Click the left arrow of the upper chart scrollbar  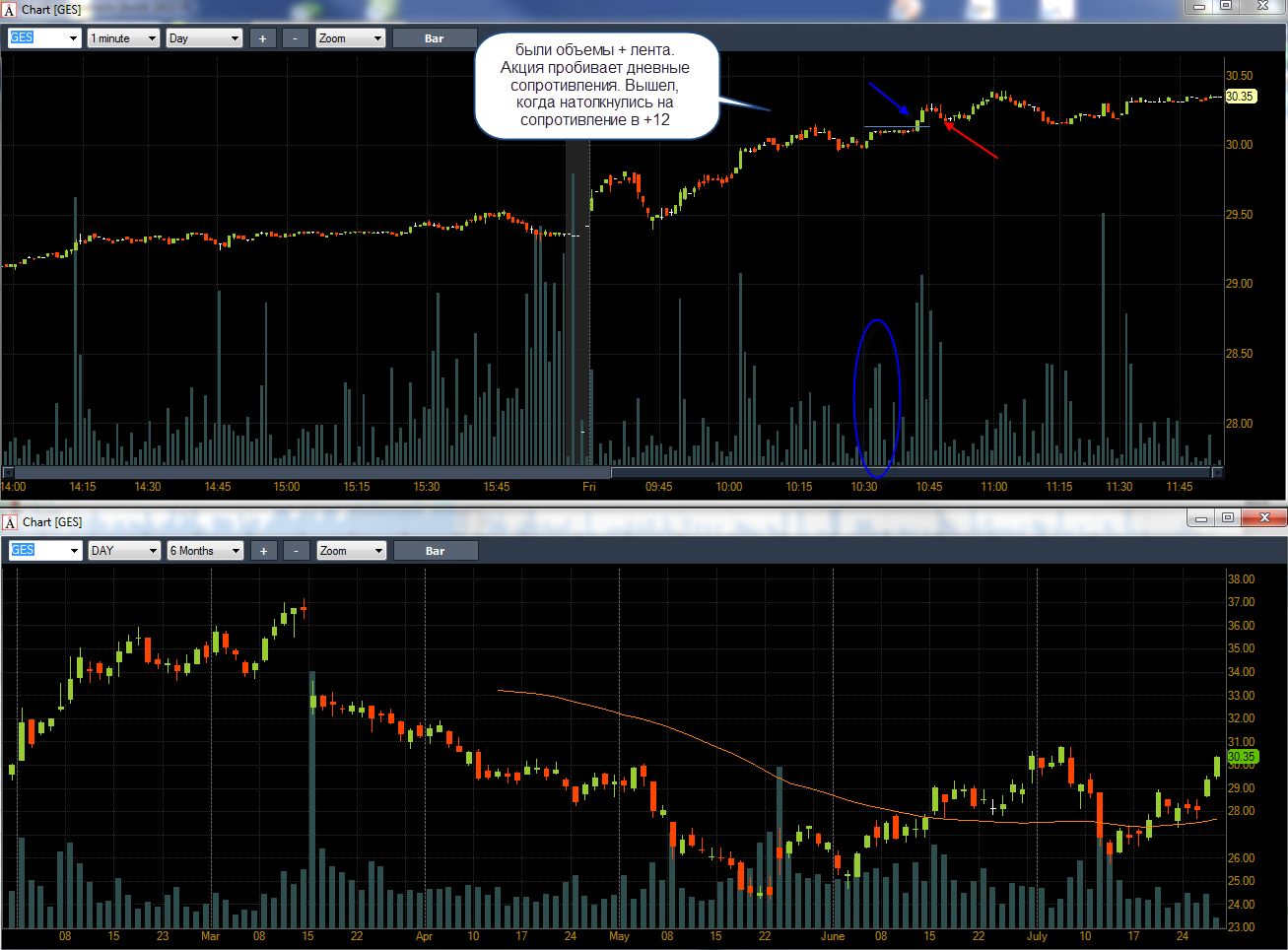[8, 473]
